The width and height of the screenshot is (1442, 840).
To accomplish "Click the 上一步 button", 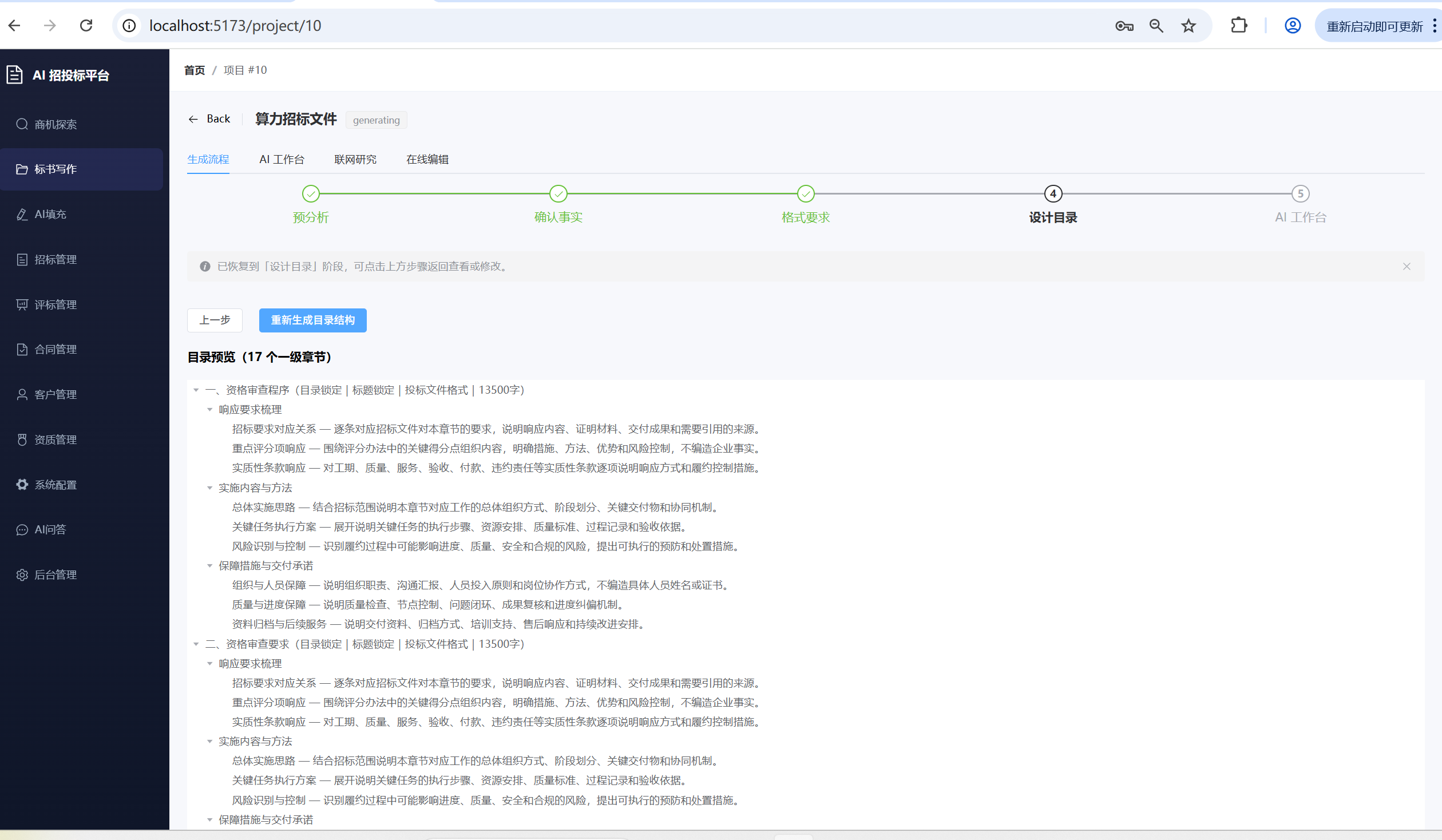I will 215,320.
